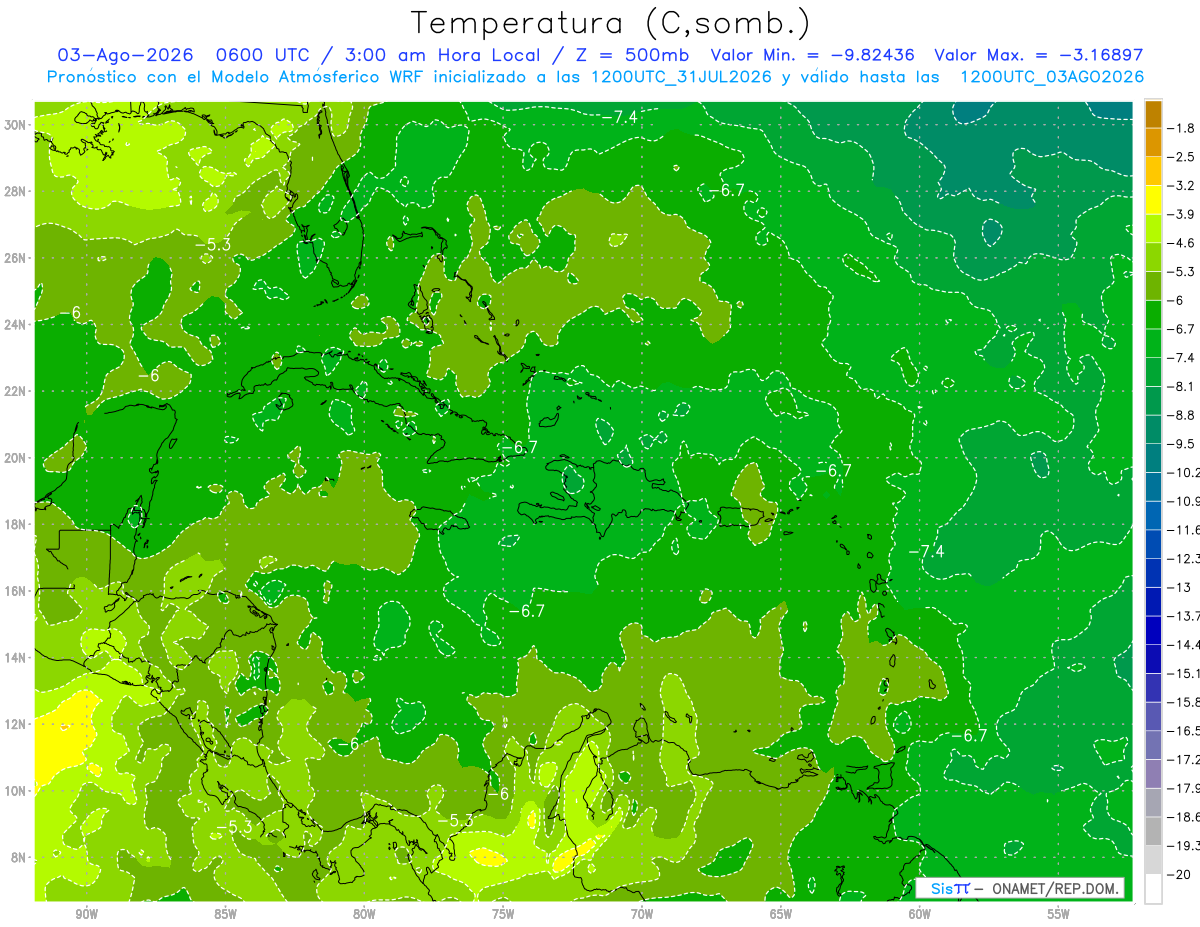
Task: Click the colorbar label "-4.6"
Action: pos(1182,243)
